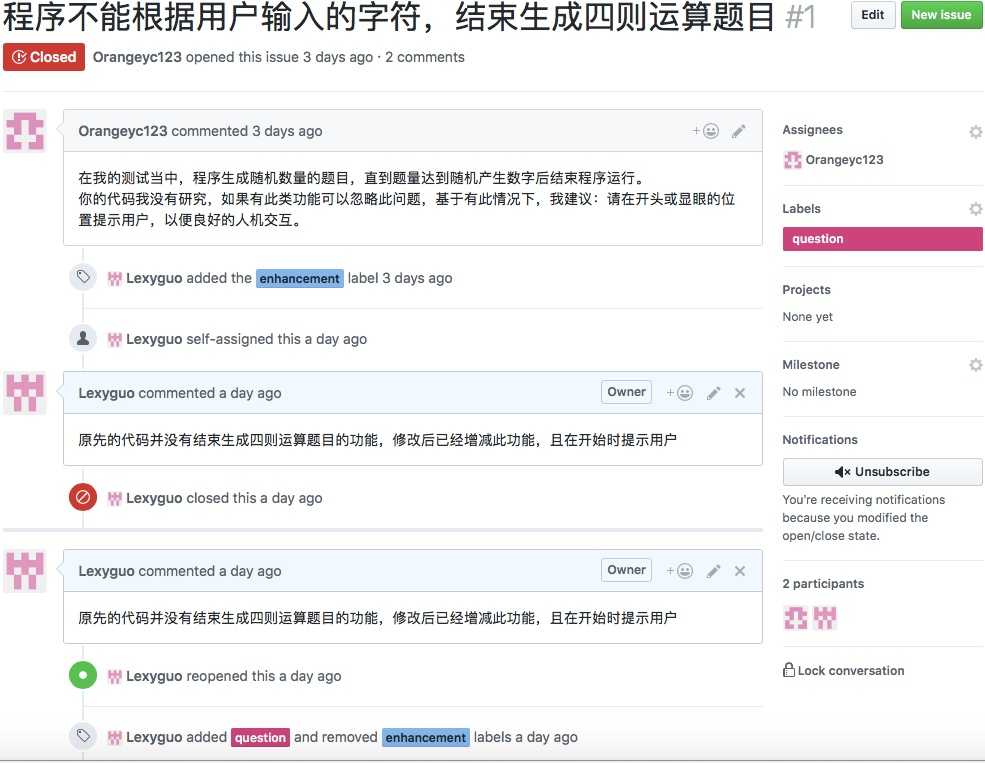Click the question label in timeline event
The height and width of the screenshot is (763, 985).
coord(260,737)
